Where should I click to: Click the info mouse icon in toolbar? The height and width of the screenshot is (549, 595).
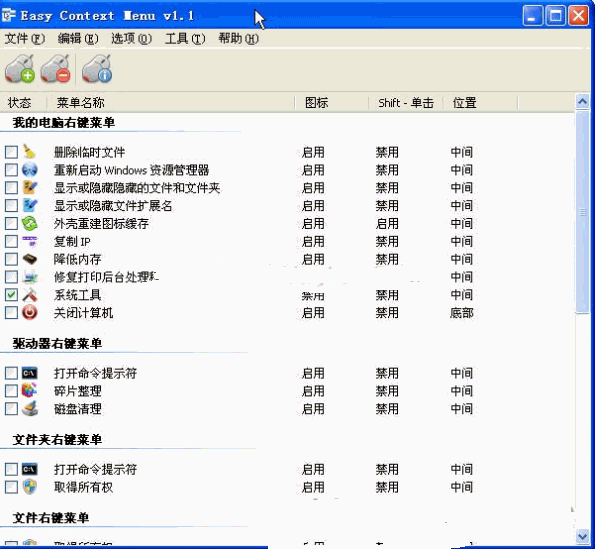(97, 68)
